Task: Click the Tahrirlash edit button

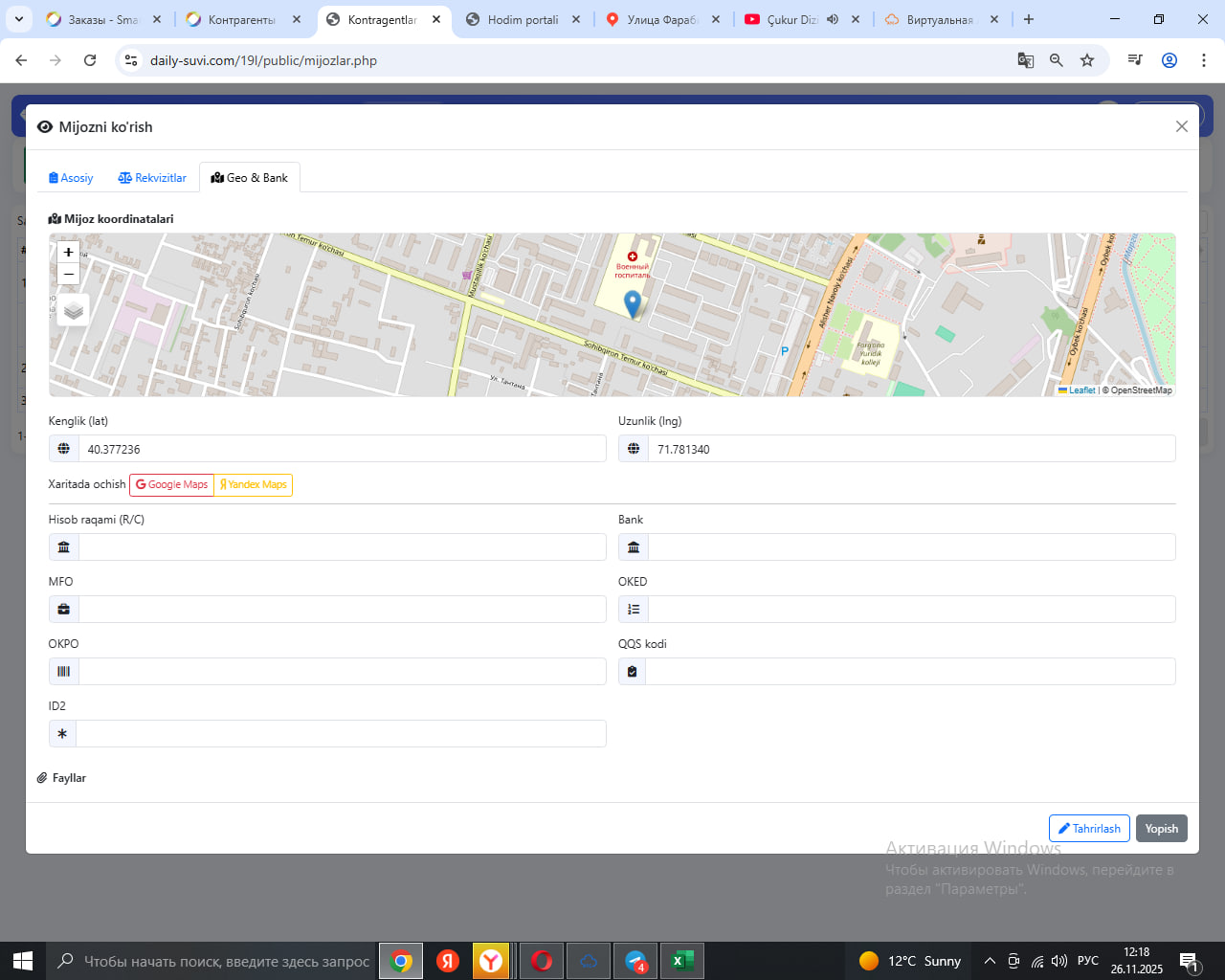Action: [1089, 829]
